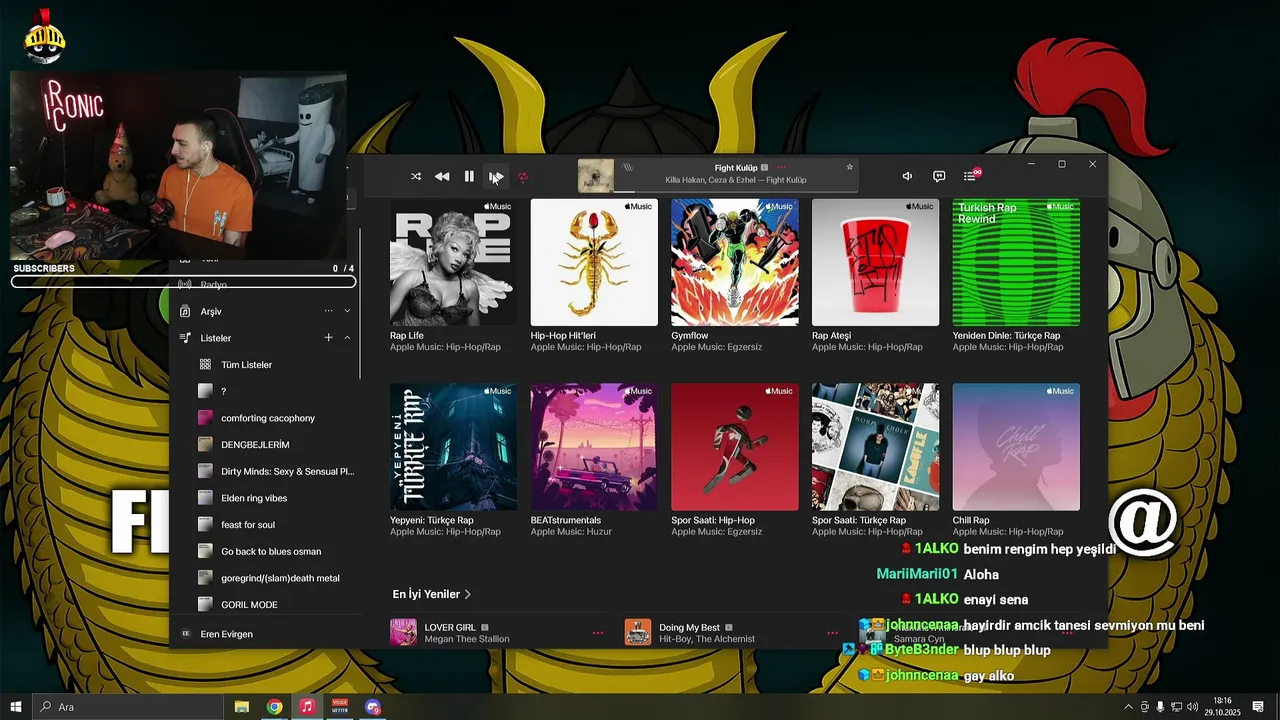Open the Fight Kulüp album artwork in the player
Viewport: 1280px width, 720px height.
[x=596, y=176]
